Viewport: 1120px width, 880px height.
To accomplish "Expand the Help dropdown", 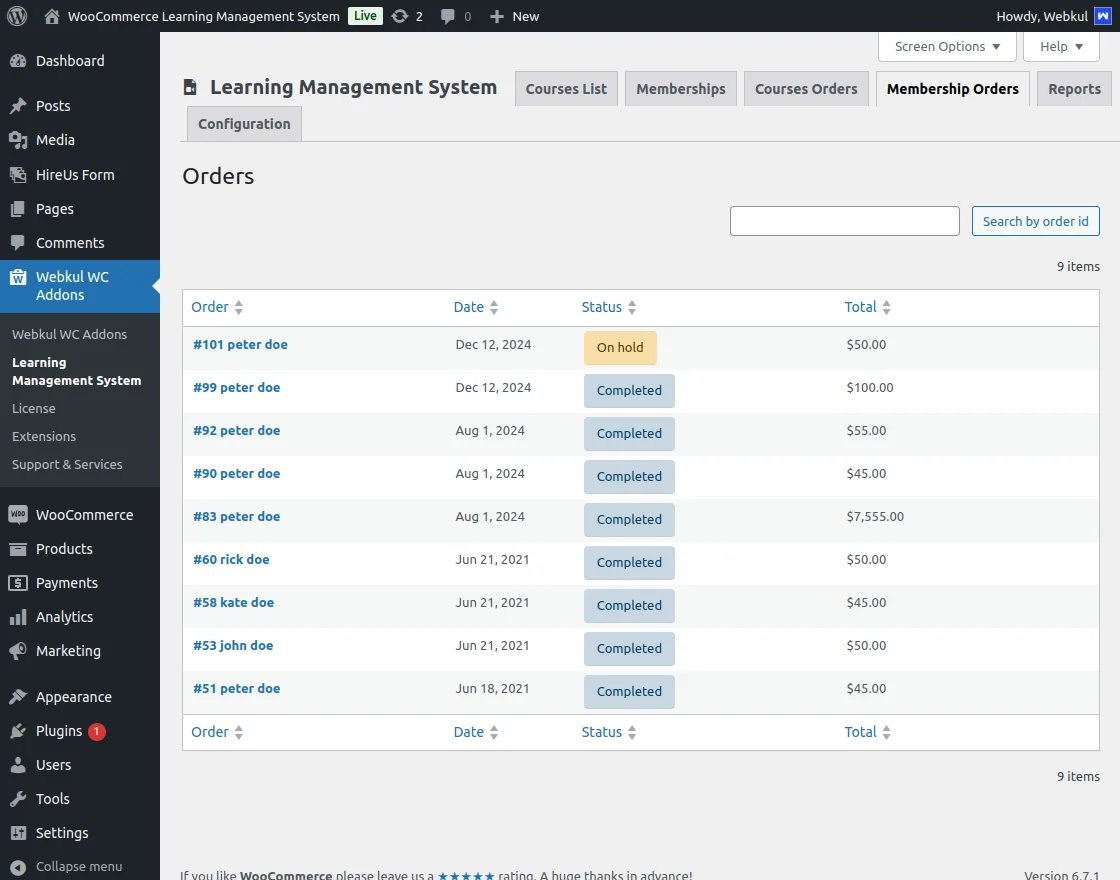I will [1060, 46].
